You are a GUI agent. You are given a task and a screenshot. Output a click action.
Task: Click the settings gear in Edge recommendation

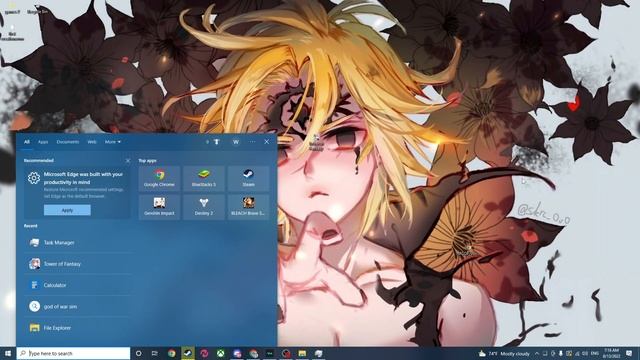click(34, 178)
